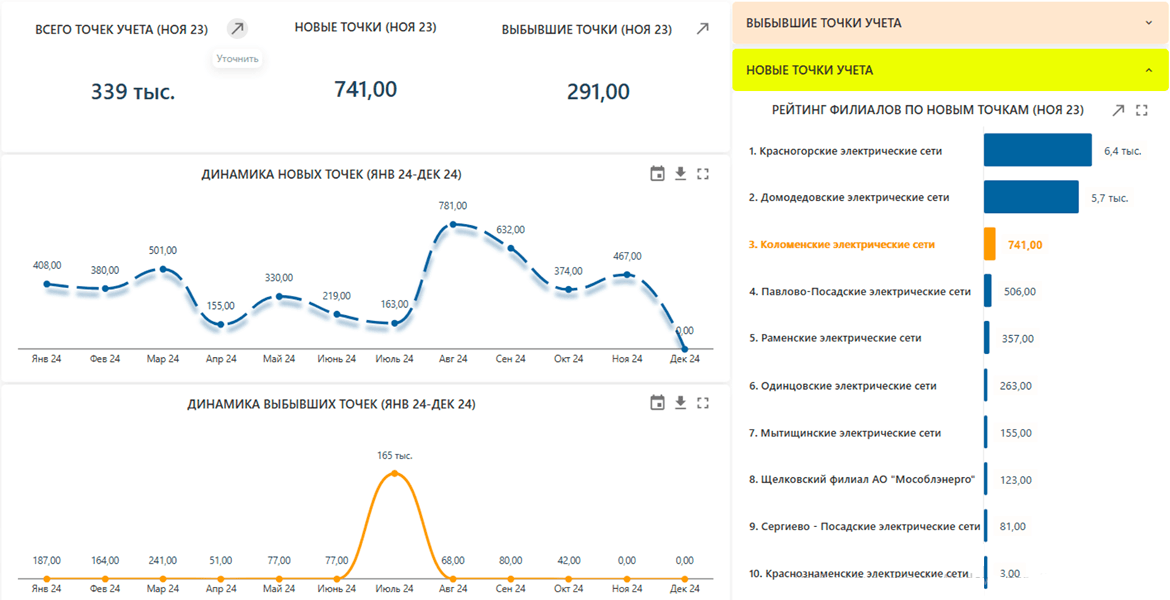
Task: Click the "6,4 тыс." ranking value
Action: [1123, 151]
